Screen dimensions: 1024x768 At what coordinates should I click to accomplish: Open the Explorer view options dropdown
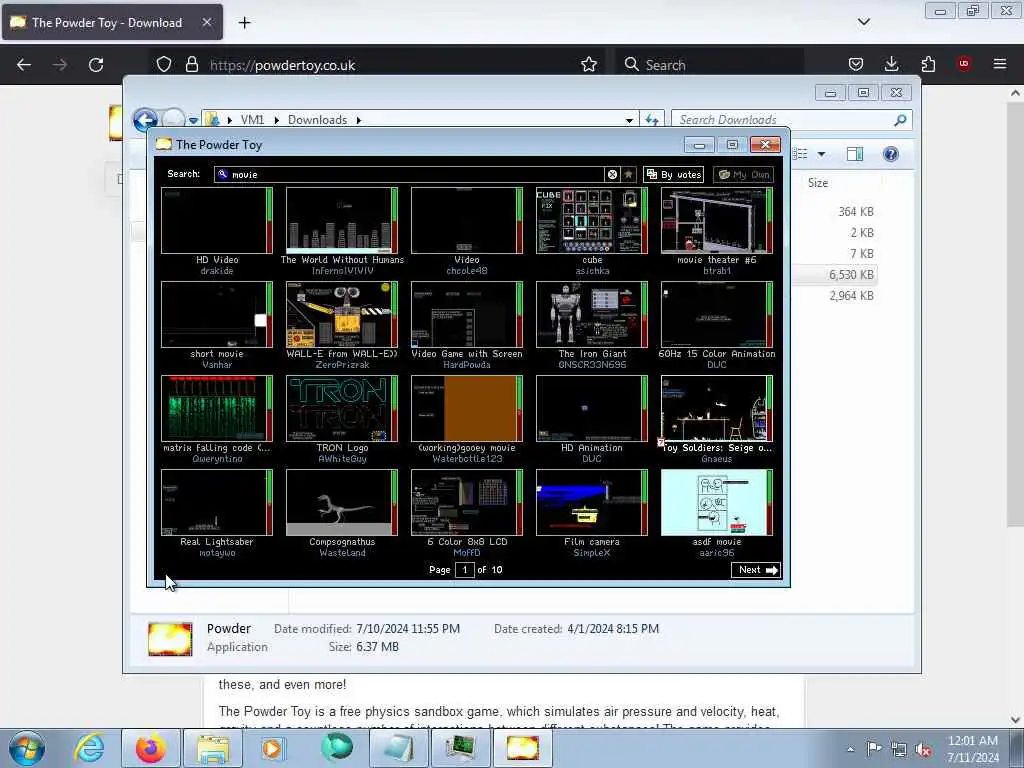point(822,154)
